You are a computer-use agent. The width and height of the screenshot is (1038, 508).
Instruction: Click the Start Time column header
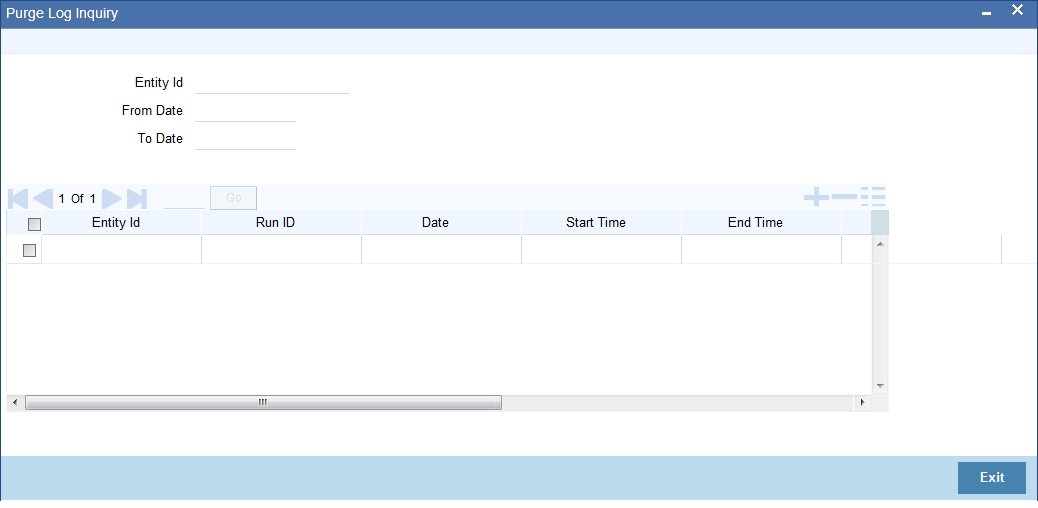coord(596,223)
